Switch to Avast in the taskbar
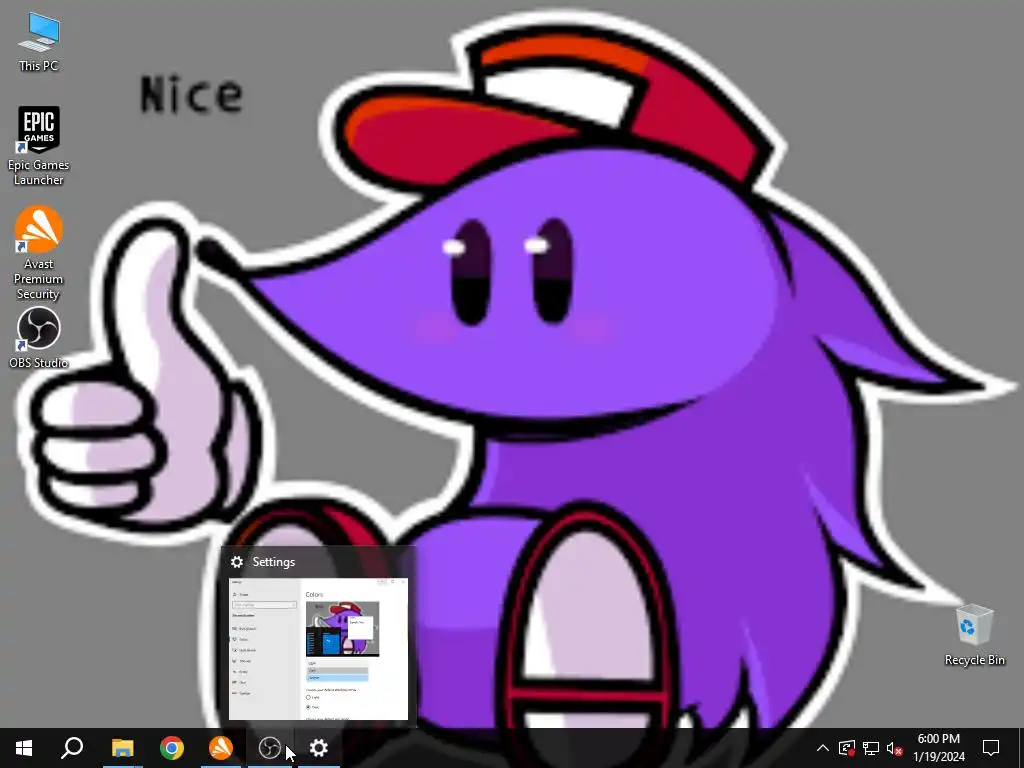The image size is (1024, 768). 221,748
